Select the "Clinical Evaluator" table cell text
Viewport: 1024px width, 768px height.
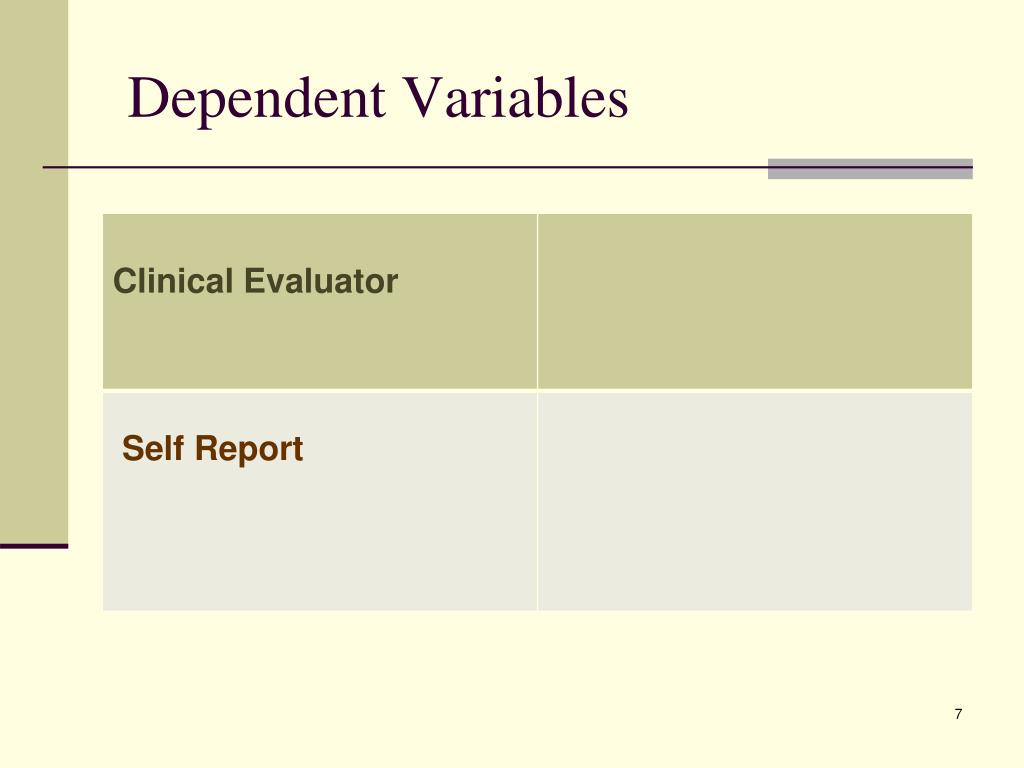click(x=255, y=281)
